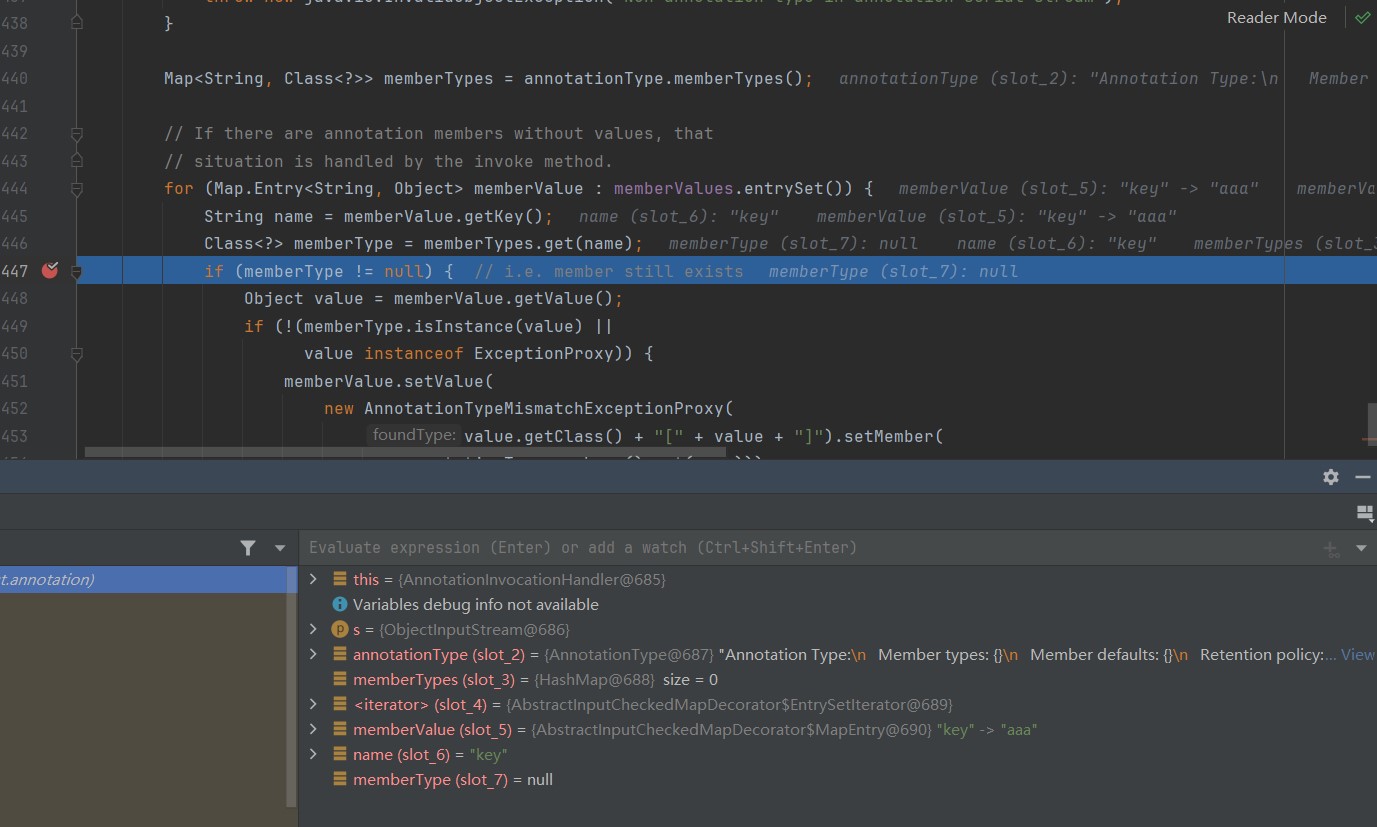This screenshot has width=1377, height=827.
Task: Collapse the for loop fold at line 444
Action: tap(77, 188)
